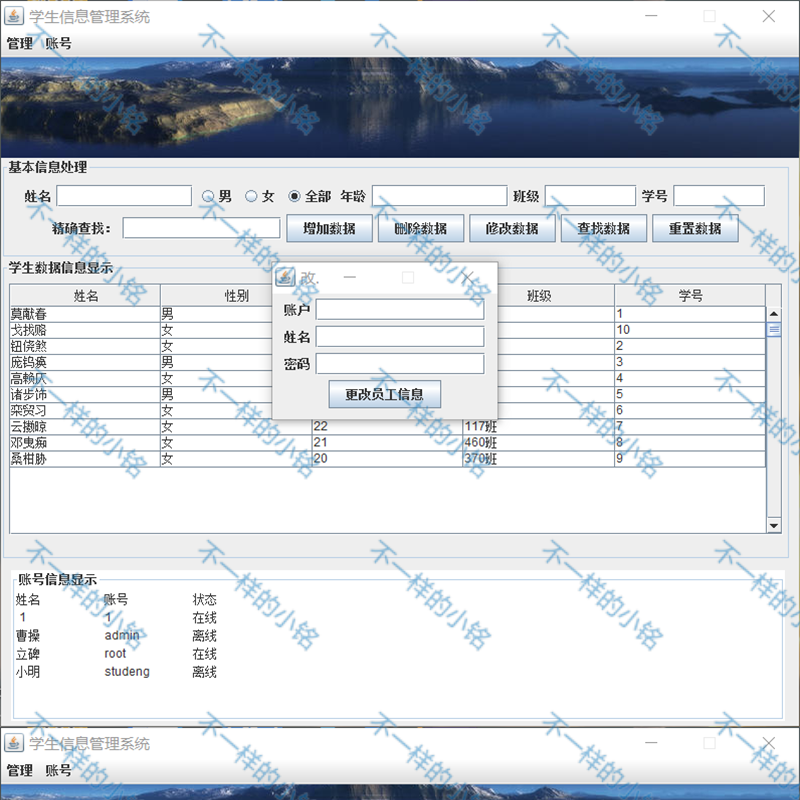Click the 学号 input field
Image resolution: width=800 pixels, height=800 pixels.
(x=719, y=196)
